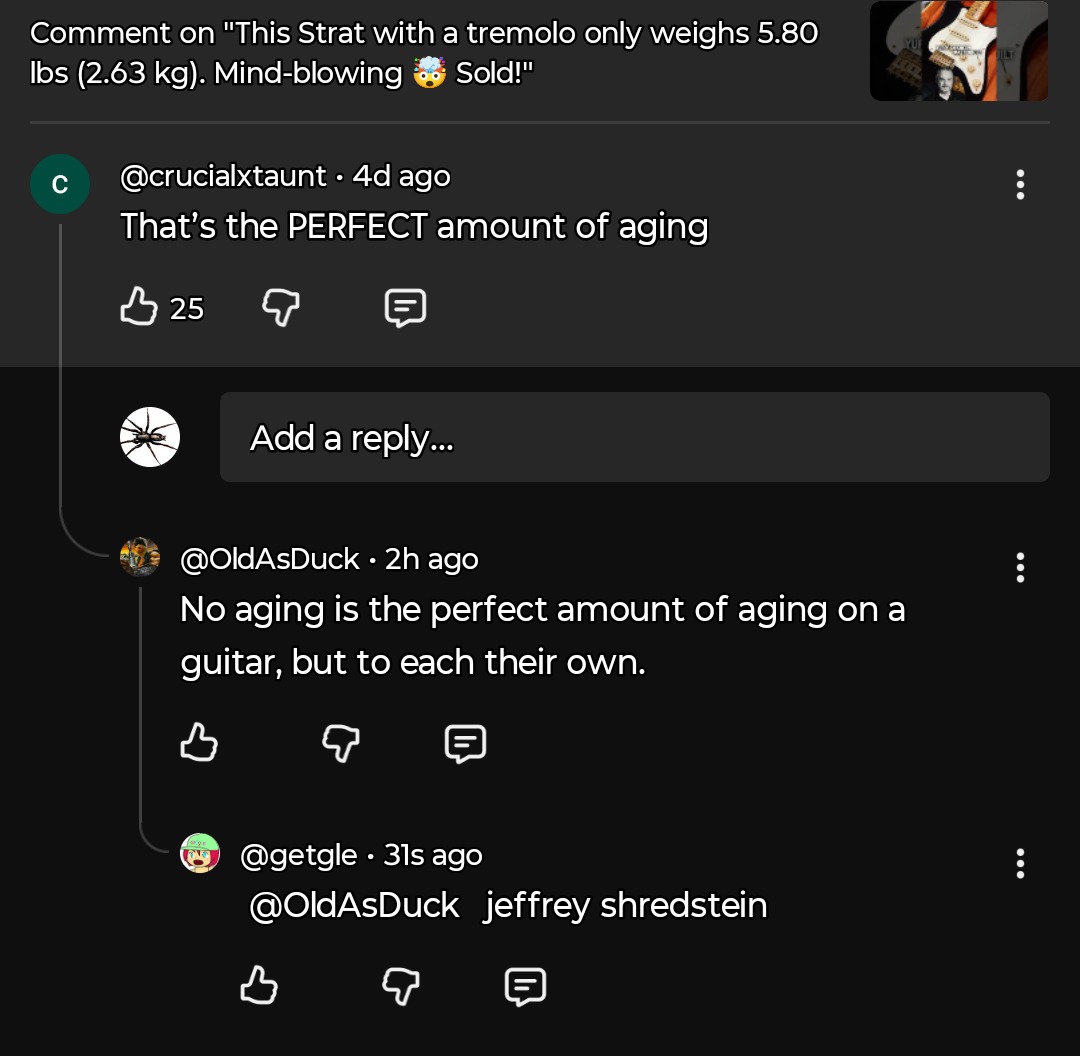This screenshot has height=1056, width=1080.
Task: Dislike the @crucialxtaunt comment
Action: point(280,307)
